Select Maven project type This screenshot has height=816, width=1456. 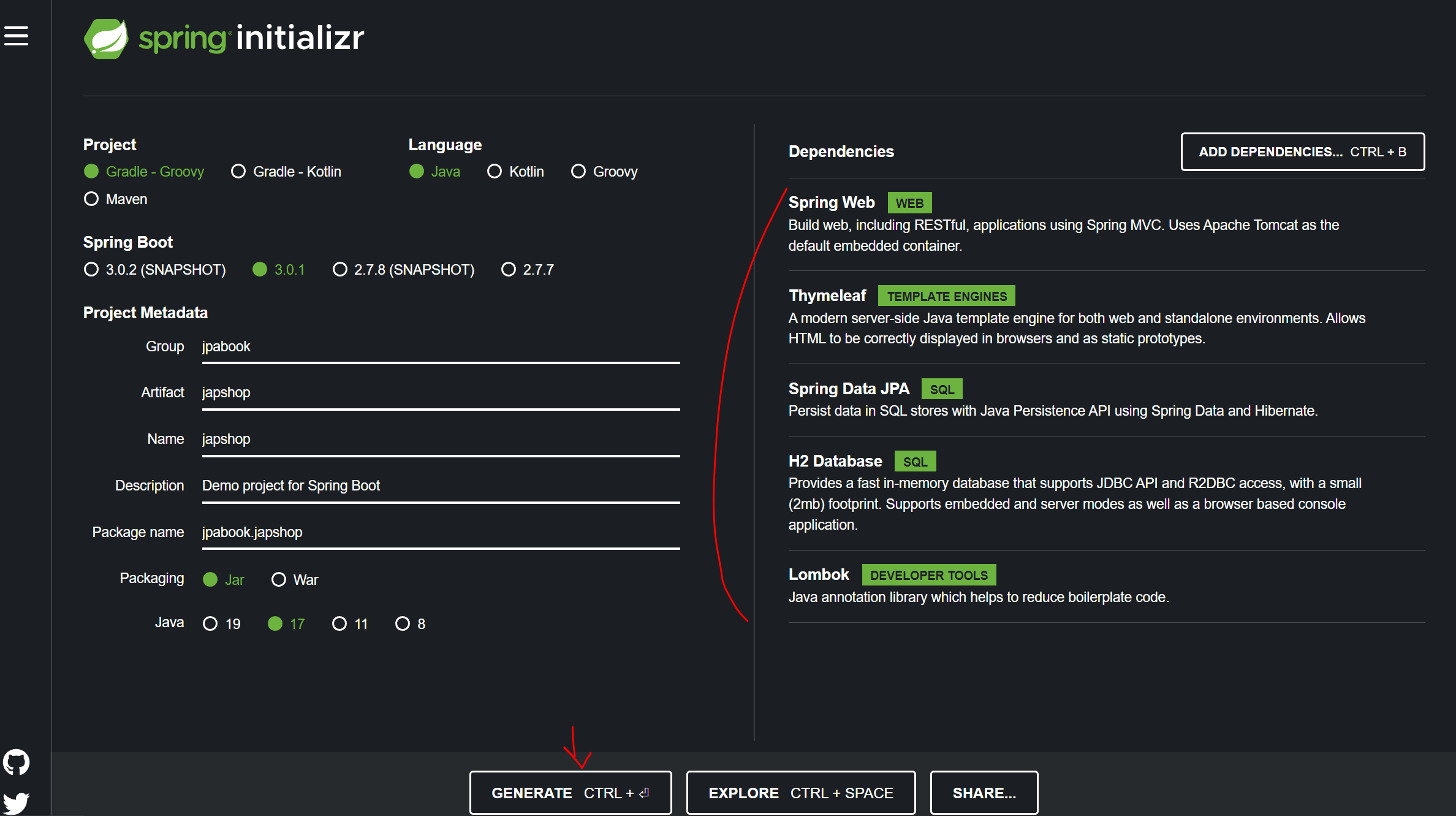click(x=91, y=199)
